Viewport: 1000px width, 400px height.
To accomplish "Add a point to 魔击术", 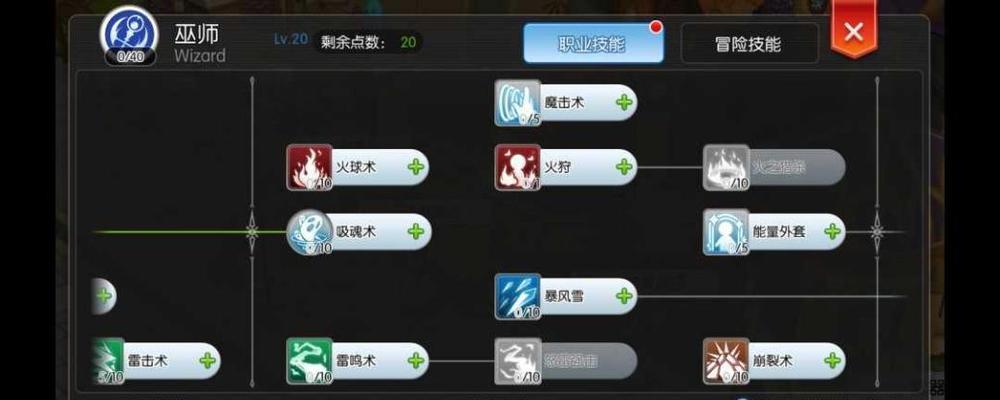I will (x=624, y=102).
